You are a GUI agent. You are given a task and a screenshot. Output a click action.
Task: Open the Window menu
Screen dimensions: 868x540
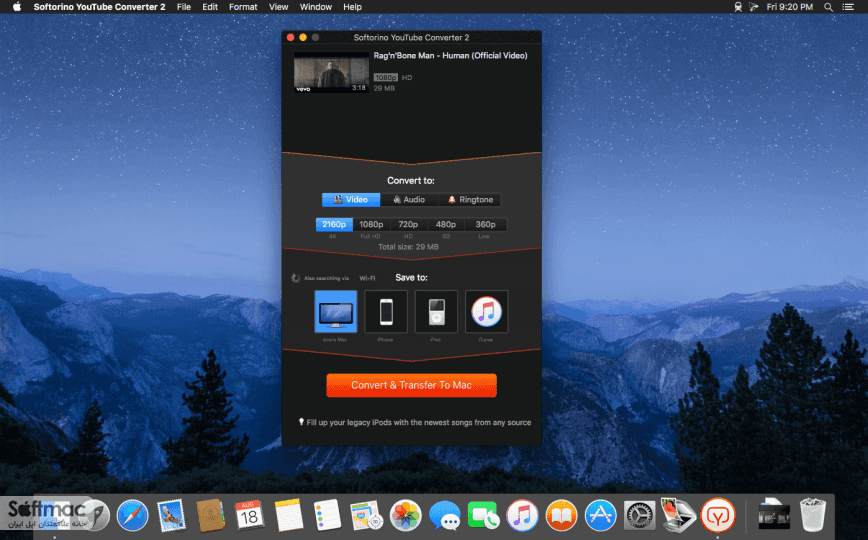coord(316,7)
